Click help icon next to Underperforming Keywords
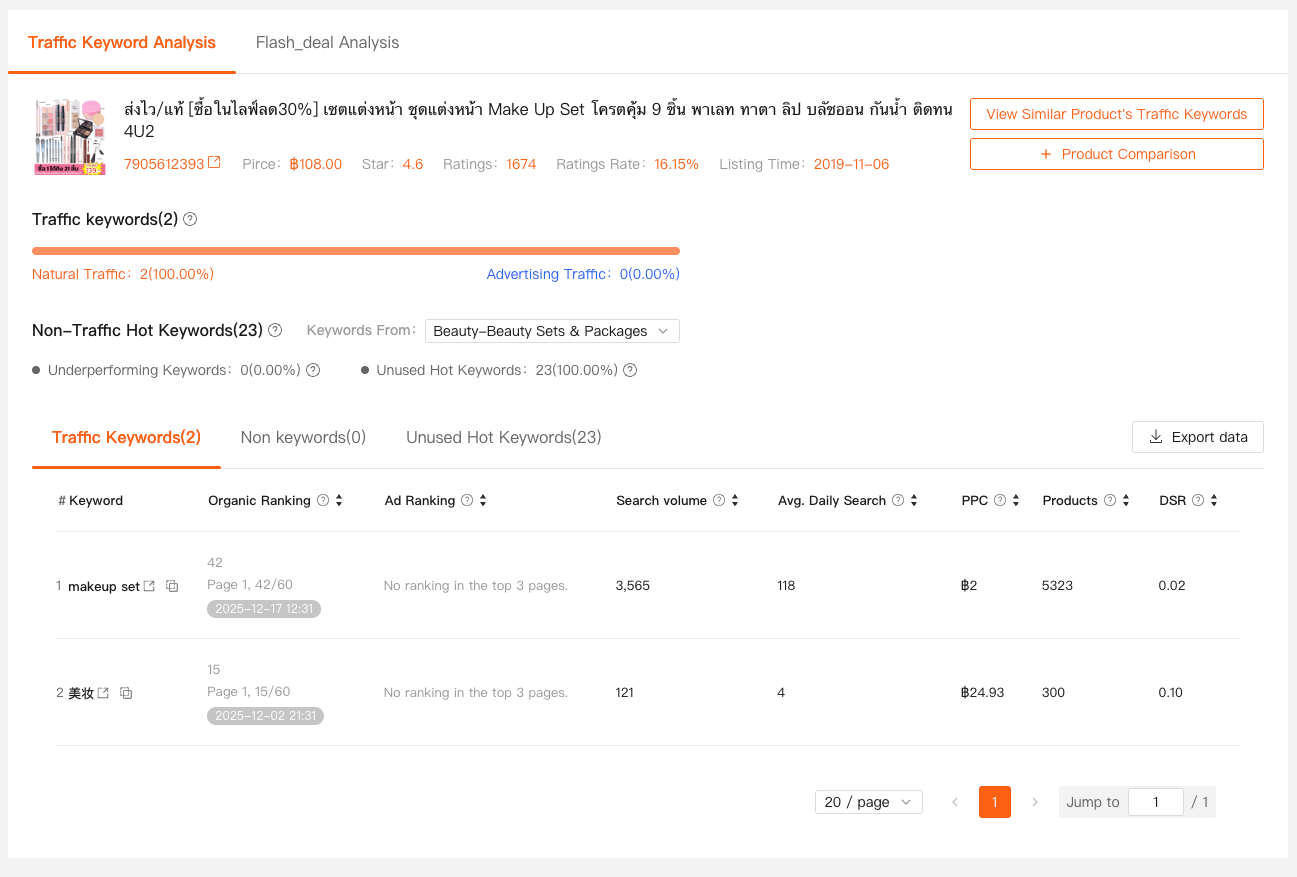The width and height of the screenshot is (1297, 877). pyautogui.click(x=313, y=370)
